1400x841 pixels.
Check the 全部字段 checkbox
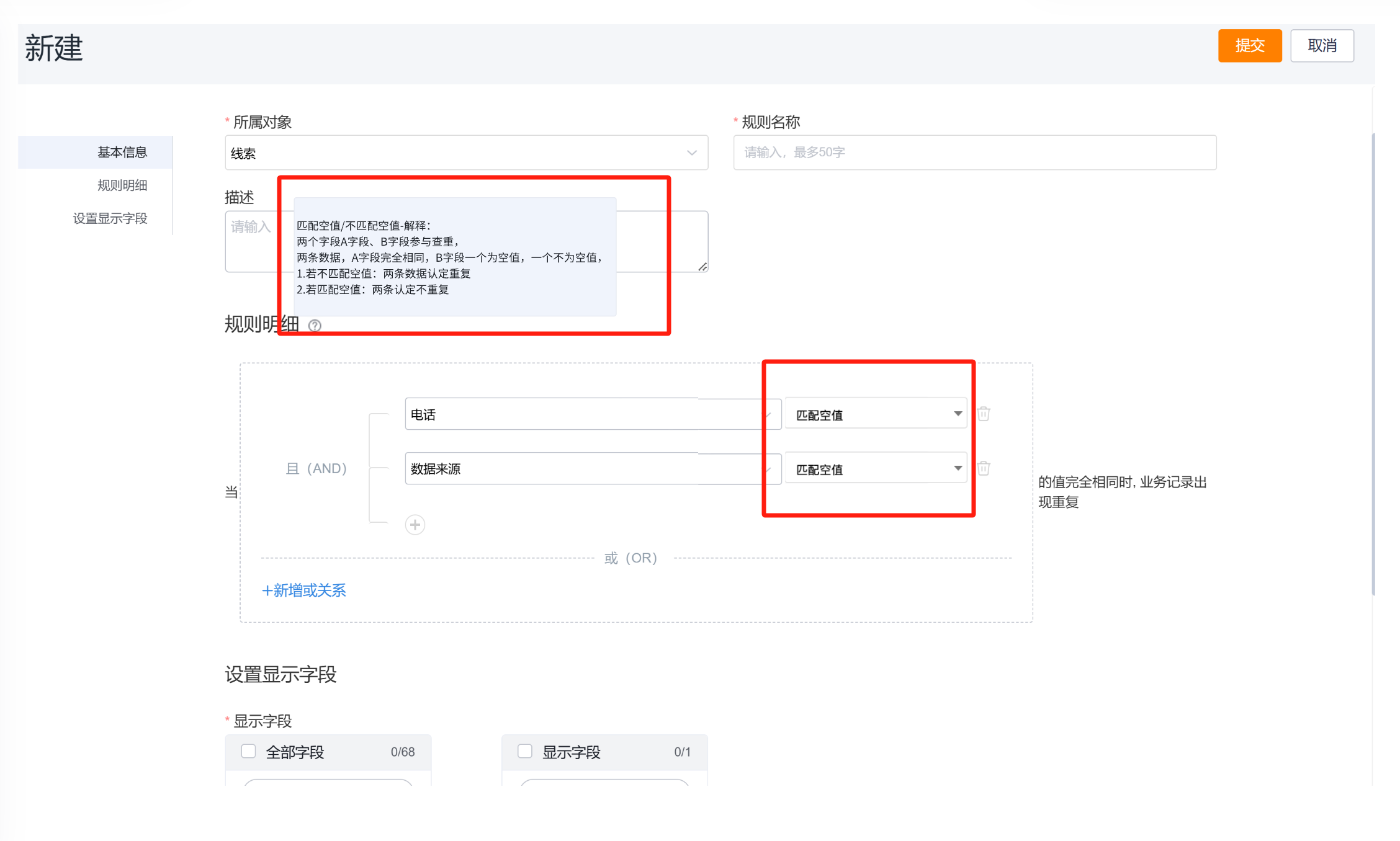248,751
